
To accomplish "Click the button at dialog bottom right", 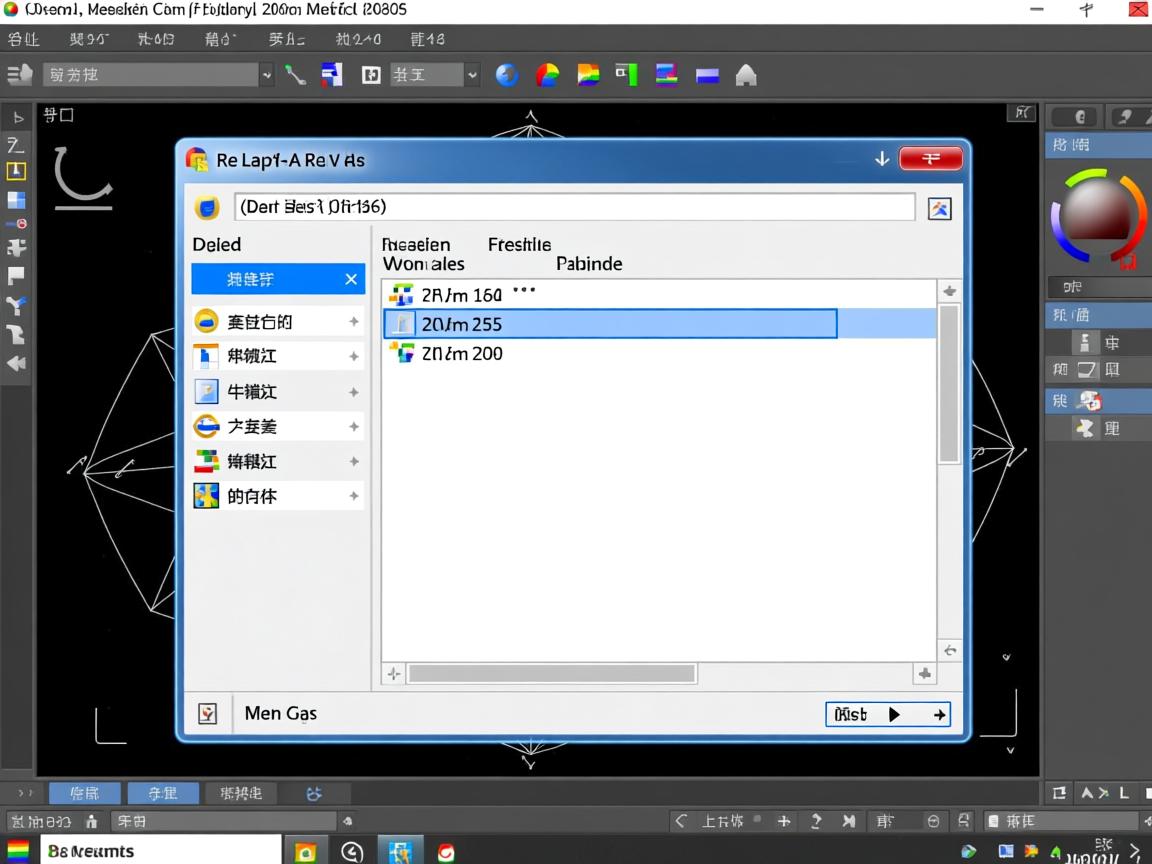I will click(887, 714).
